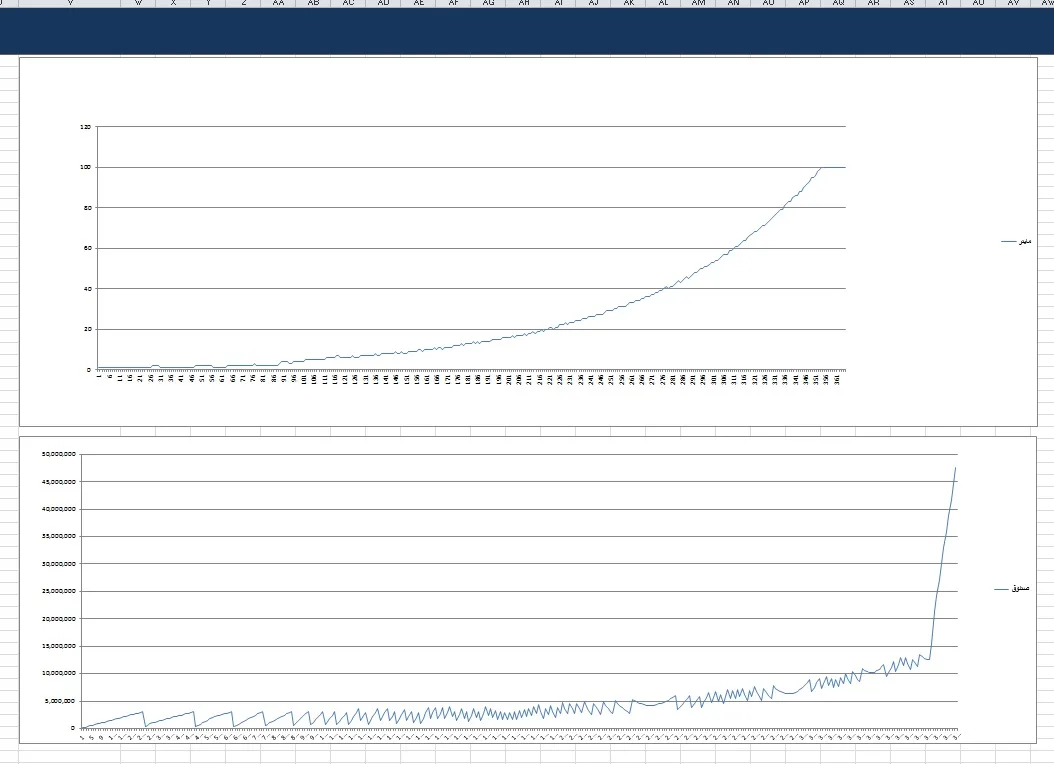
Task: Select the curve's flat peak in upper chart
Action: pos(832,167)
